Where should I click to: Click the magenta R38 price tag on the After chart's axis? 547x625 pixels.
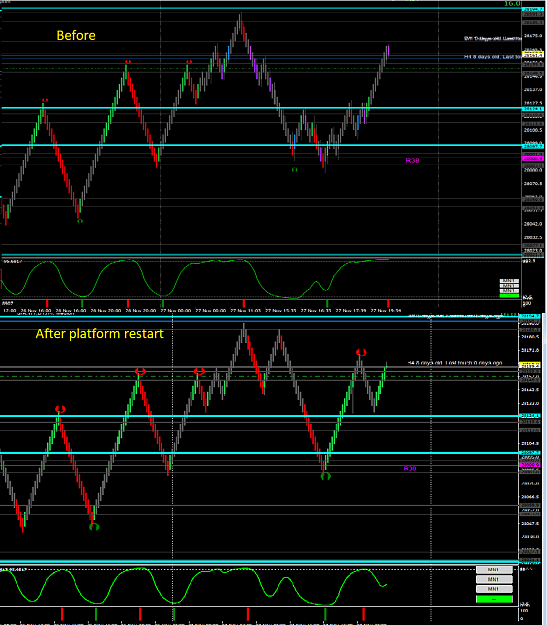(x=529, y=465)
